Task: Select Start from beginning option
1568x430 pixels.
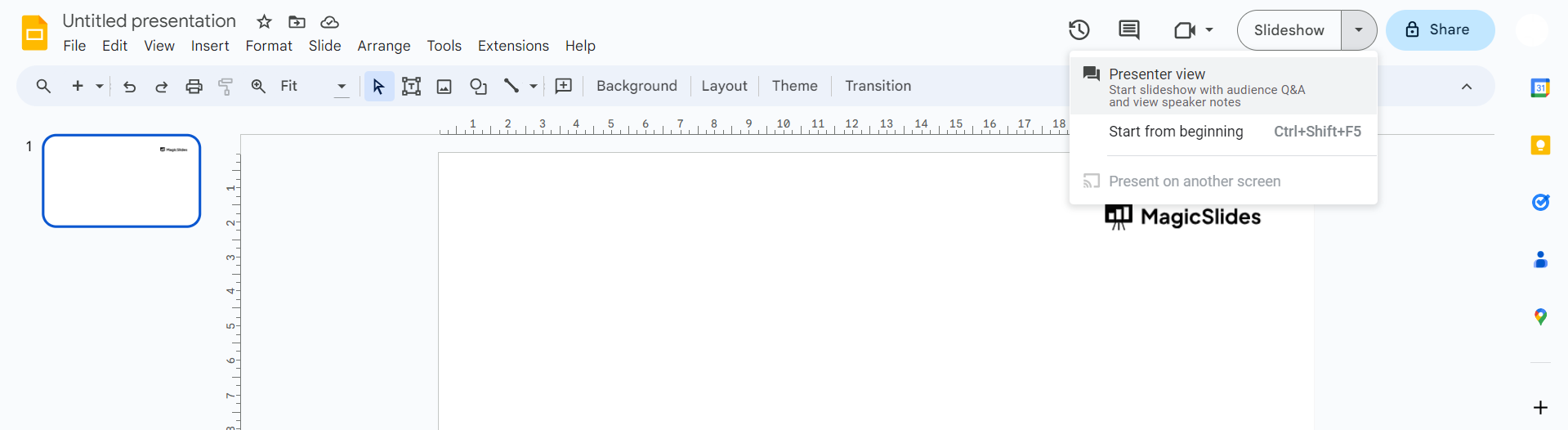Action: 1176,132
